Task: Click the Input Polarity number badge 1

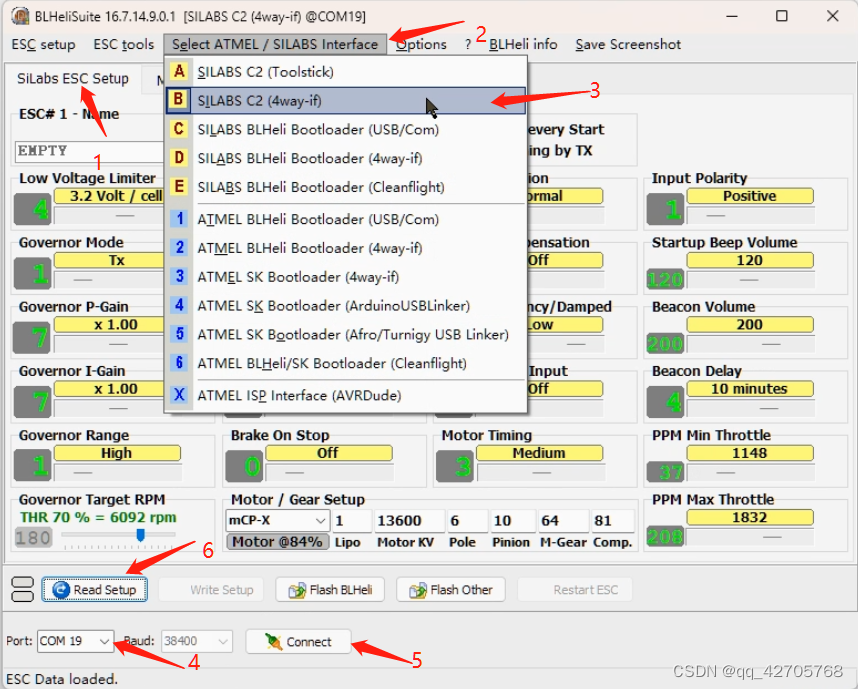Action: [x=665, y=209]
